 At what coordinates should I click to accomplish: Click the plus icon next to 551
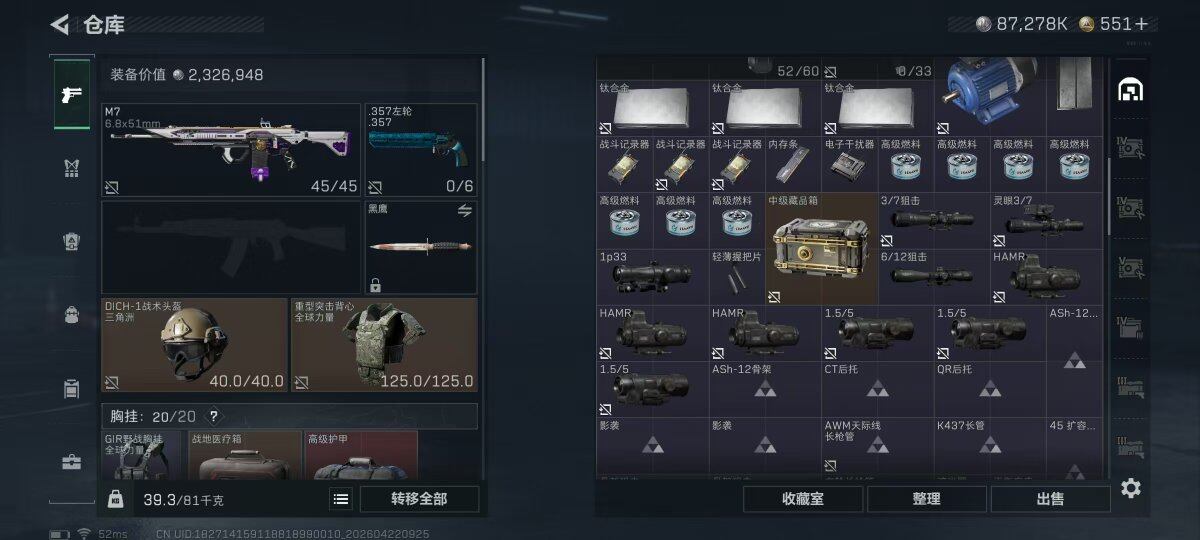coord(1141,24)
